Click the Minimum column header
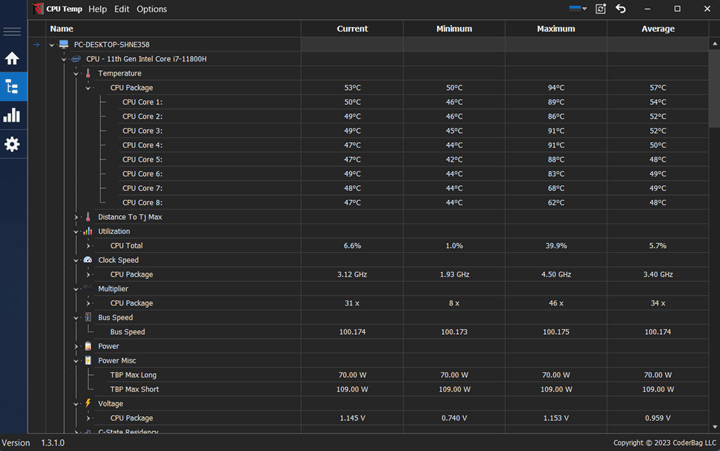Image resolution: width=720 pixels, height=451 pixels. (x=454, y=28)
